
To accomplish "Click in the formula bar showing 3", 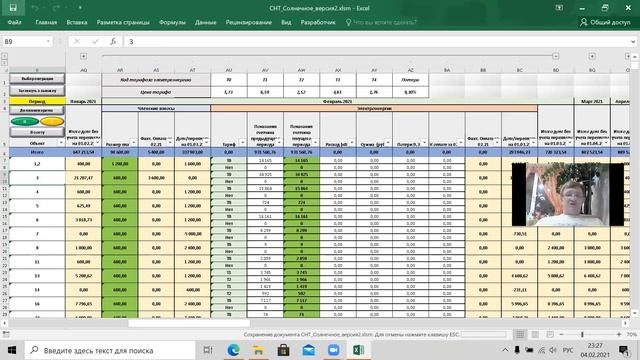I will [376, 42].
